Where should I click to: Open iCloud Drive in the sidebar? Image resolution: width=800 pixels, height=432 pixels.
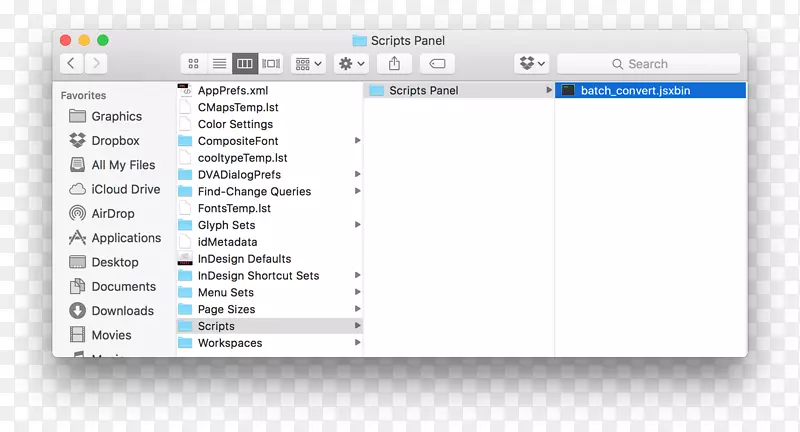125,189
